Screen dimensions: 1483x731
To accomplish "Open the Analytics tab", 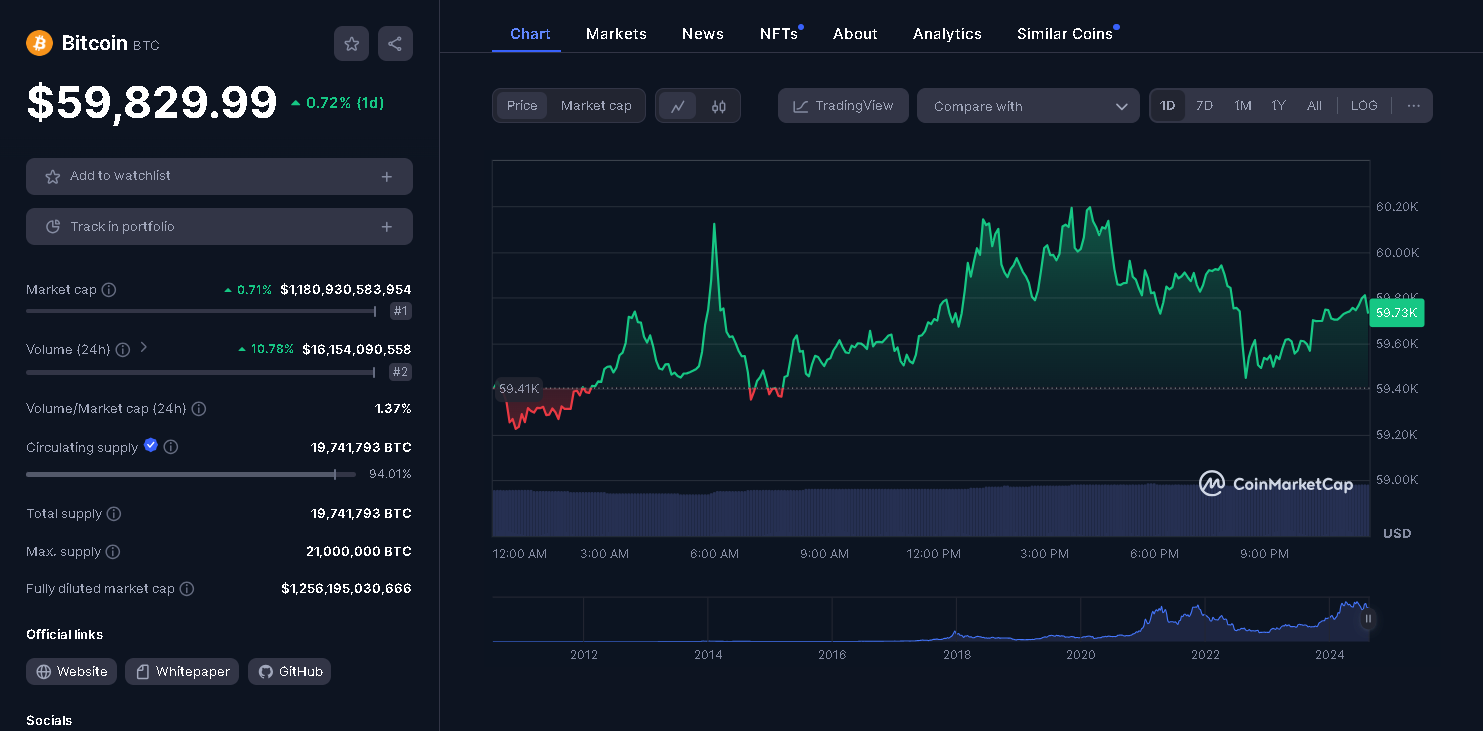I will point(947,34).
